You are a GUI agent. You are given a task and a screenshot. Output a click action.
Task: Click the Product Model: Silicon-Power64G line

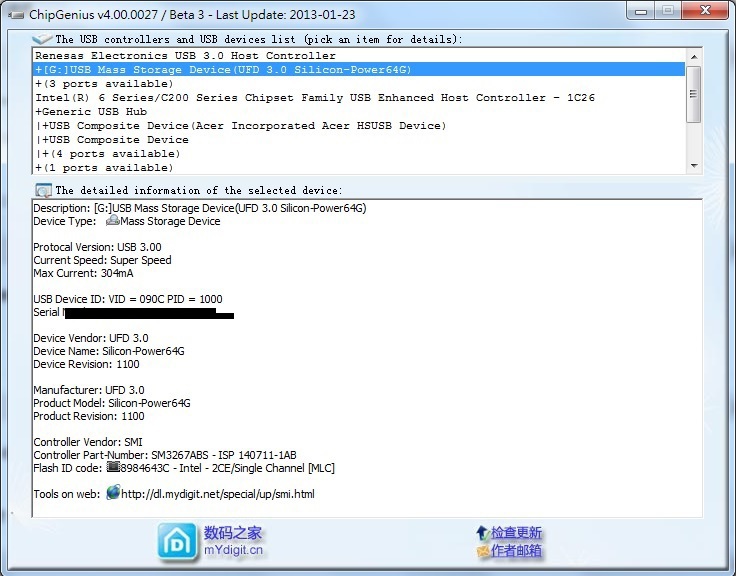(x=112, y=403)
